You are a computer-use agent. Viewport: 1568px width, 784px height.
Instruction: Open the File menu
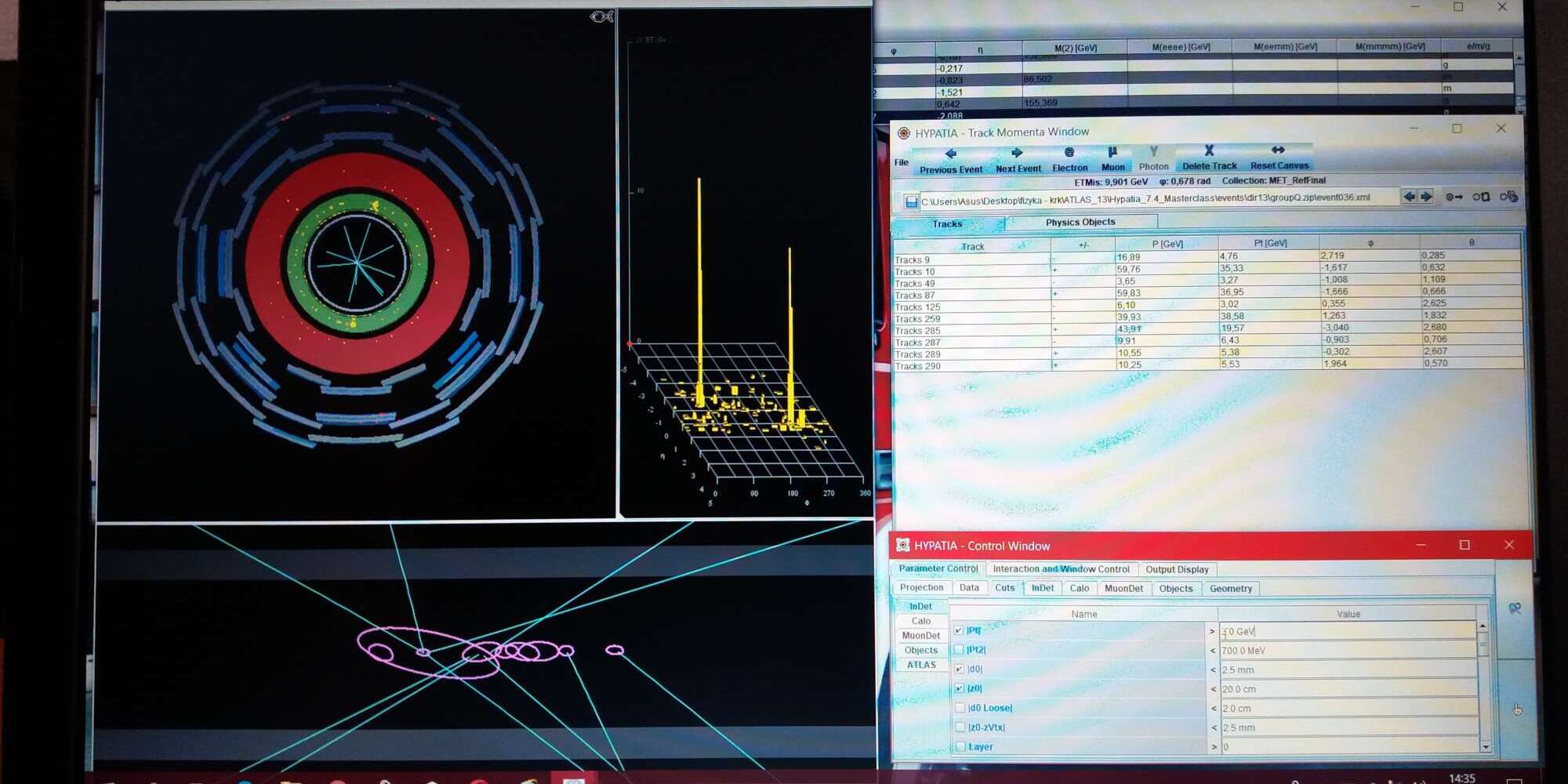click(x=901, y=162)
